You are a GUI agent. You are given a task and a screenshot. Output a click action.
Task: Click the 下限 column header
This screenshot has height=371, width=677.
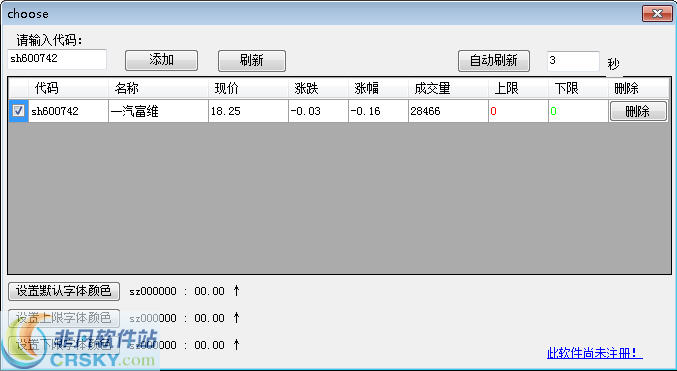click(x=578, y=89)
